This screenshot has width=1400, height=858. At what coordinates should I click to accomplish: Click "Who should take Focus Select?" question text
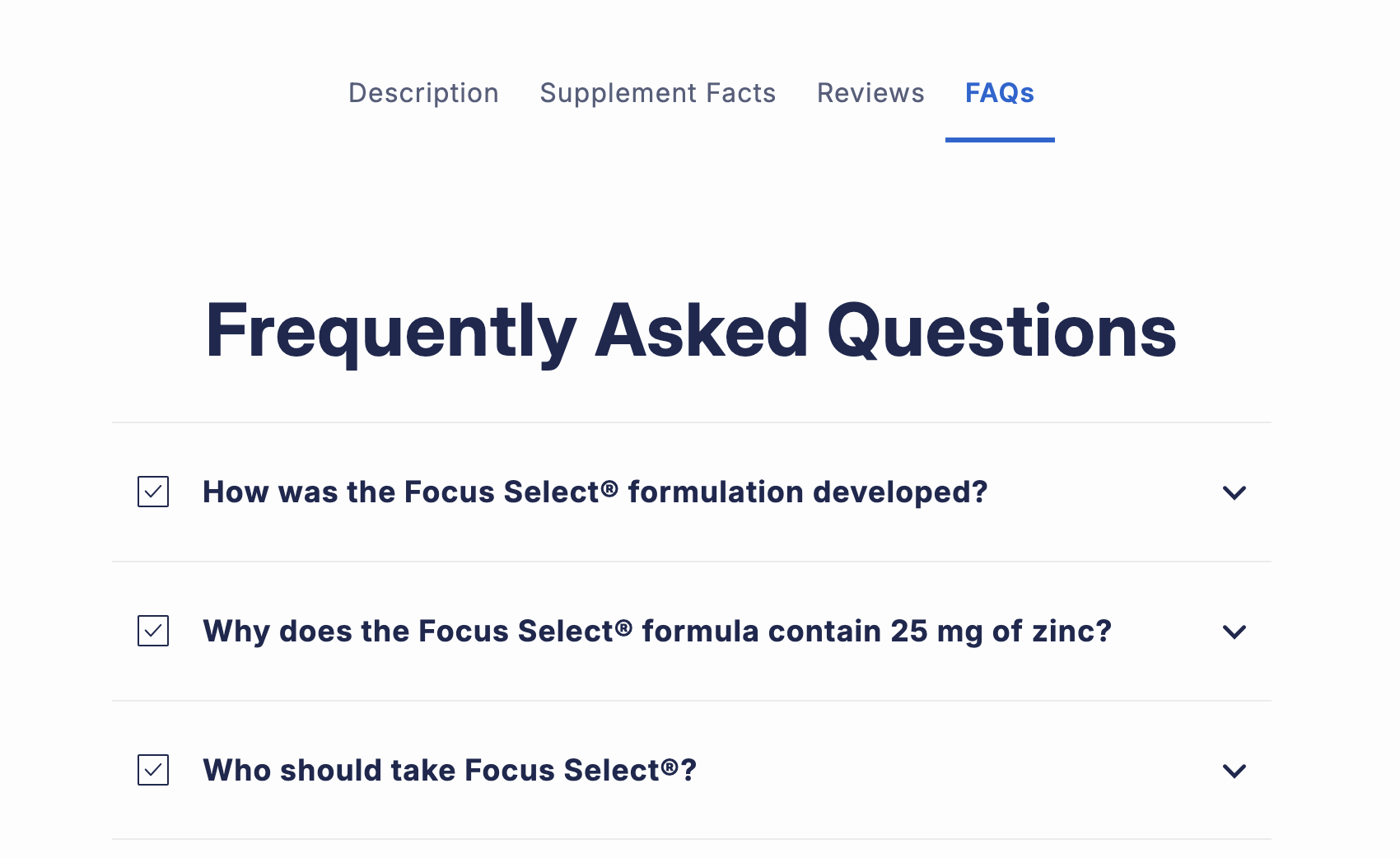(x=450, y=771)
